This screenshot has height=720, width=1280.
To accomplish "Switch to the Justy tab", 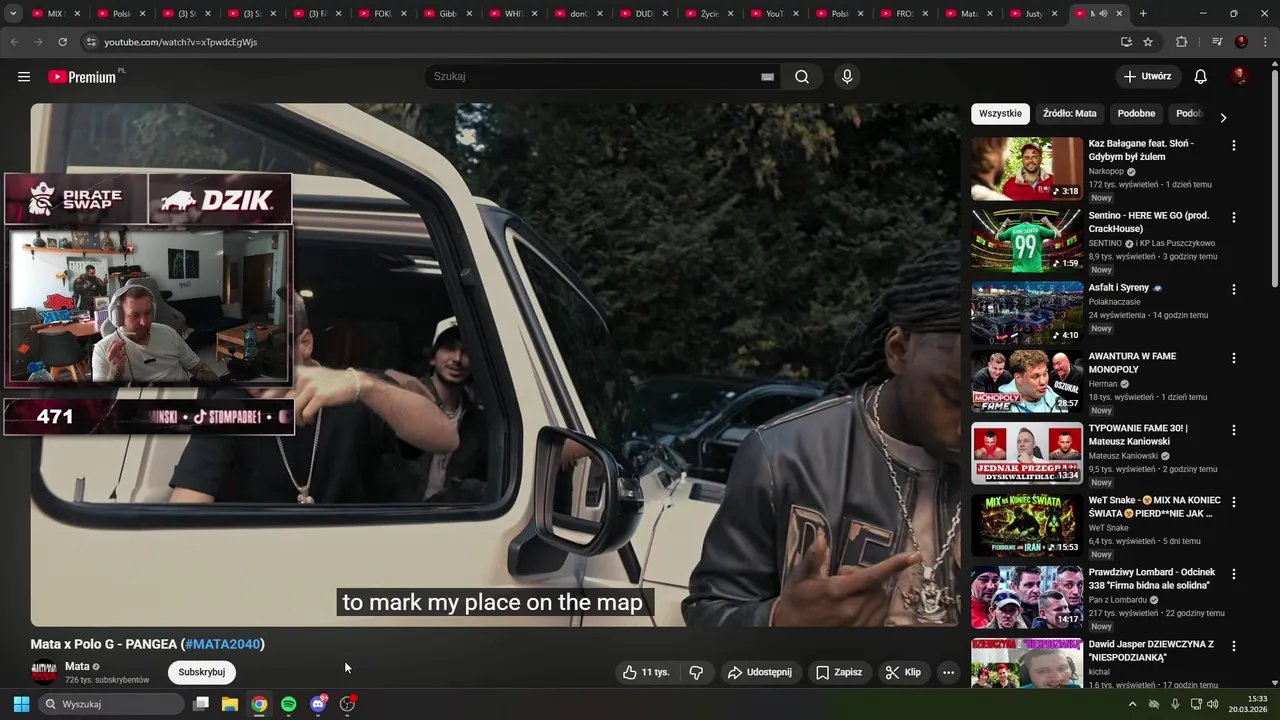I will 1033,14.
